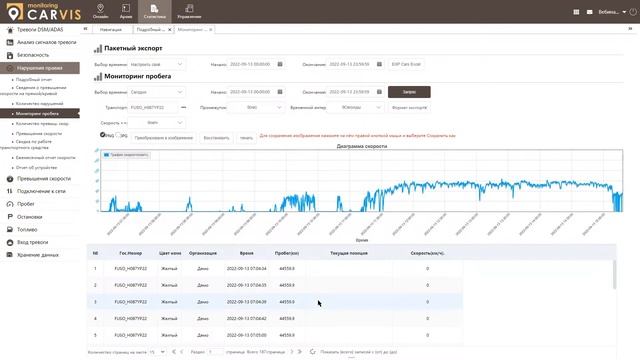640x360 pixels.
Task: Select the JPG radio button
Action: pos(118,135)
